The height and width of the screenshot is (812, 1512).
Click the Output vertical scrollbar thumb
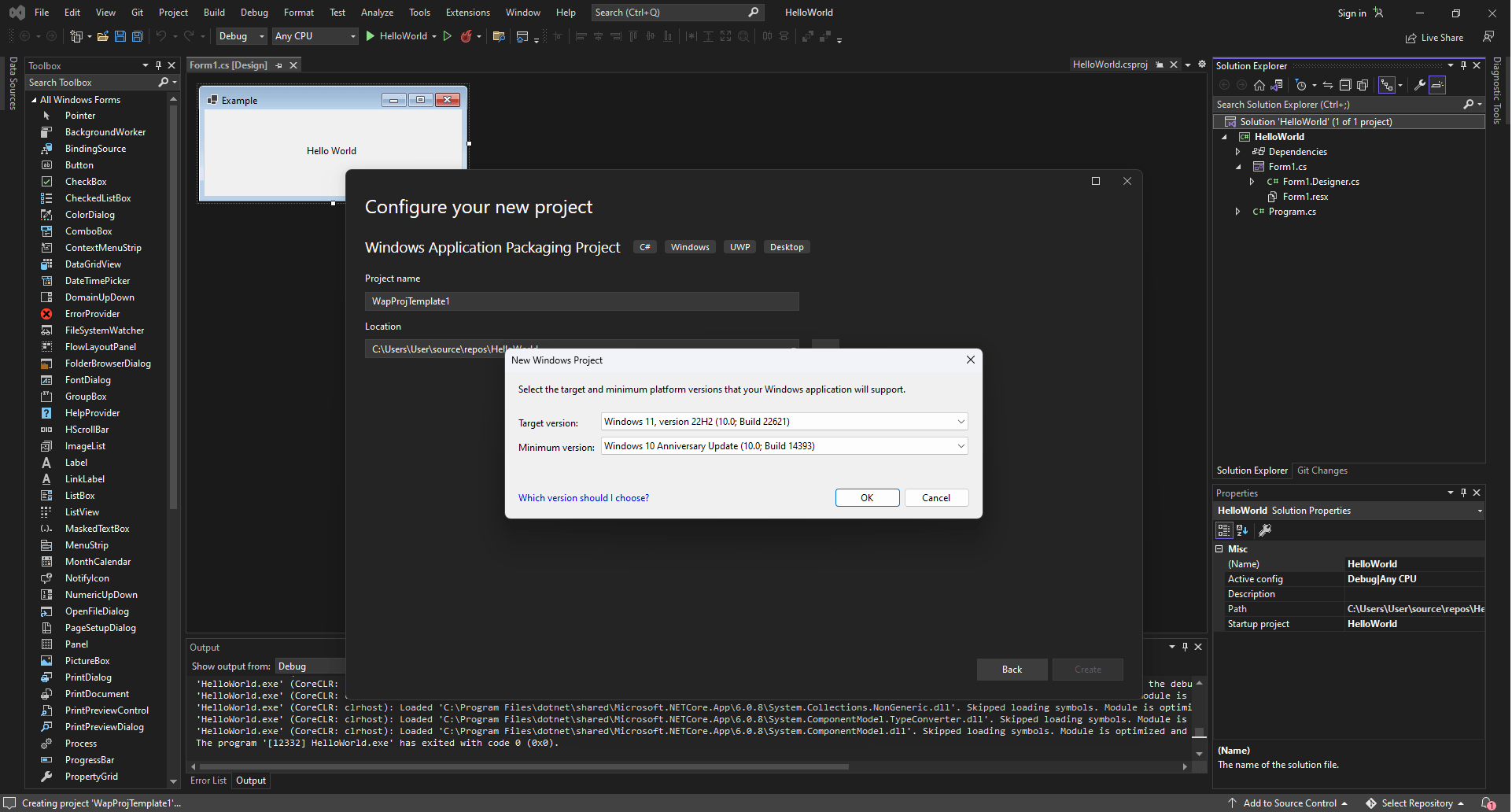coord(1199,733)
